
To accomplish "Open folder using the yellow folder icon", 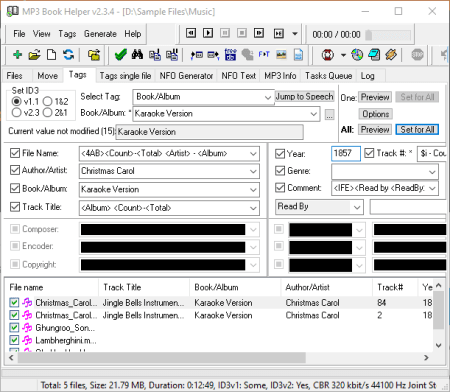I will pos(34,55).
